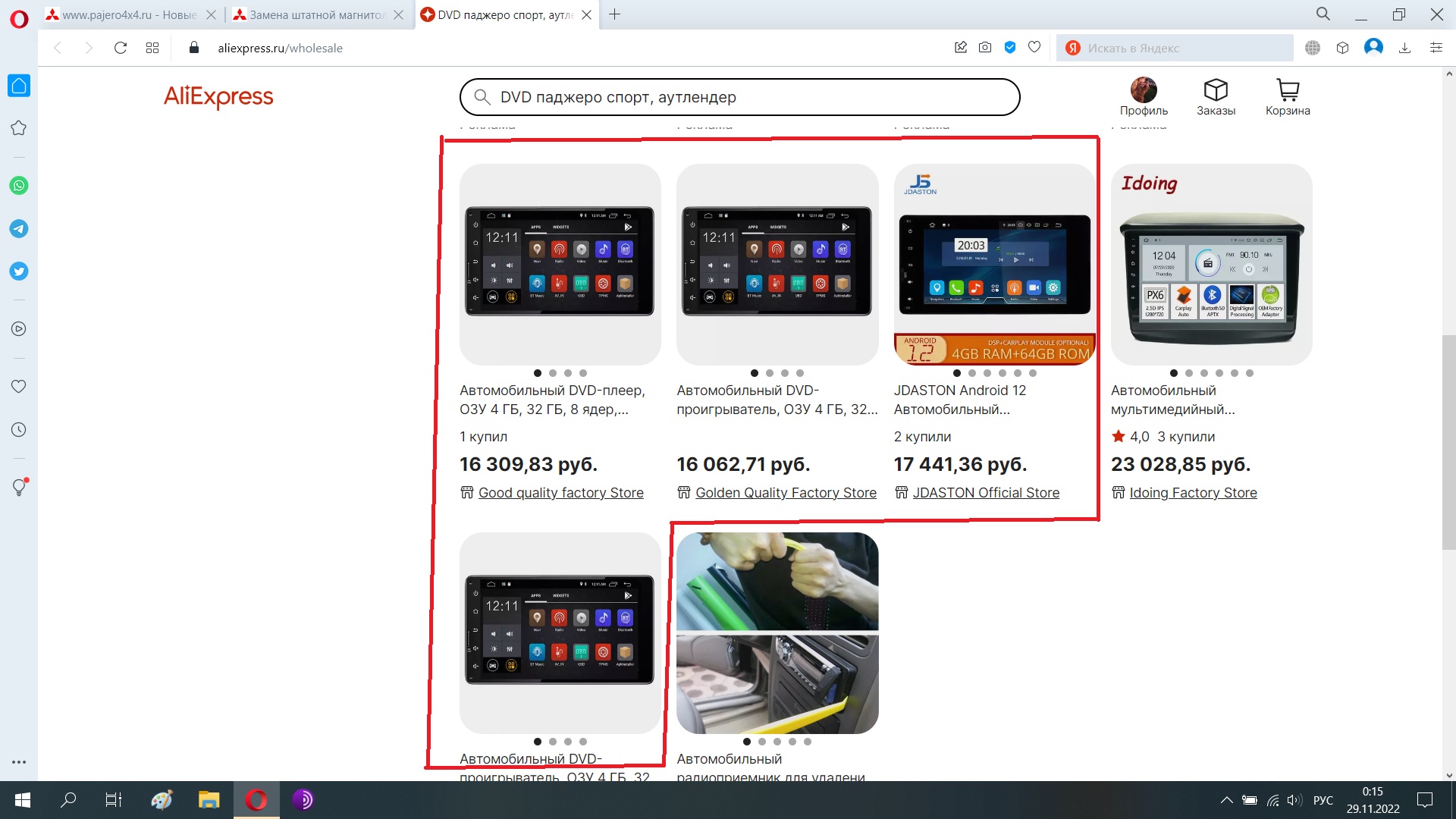Select last image dot of Idoing product

click(x=1250, y=373)
